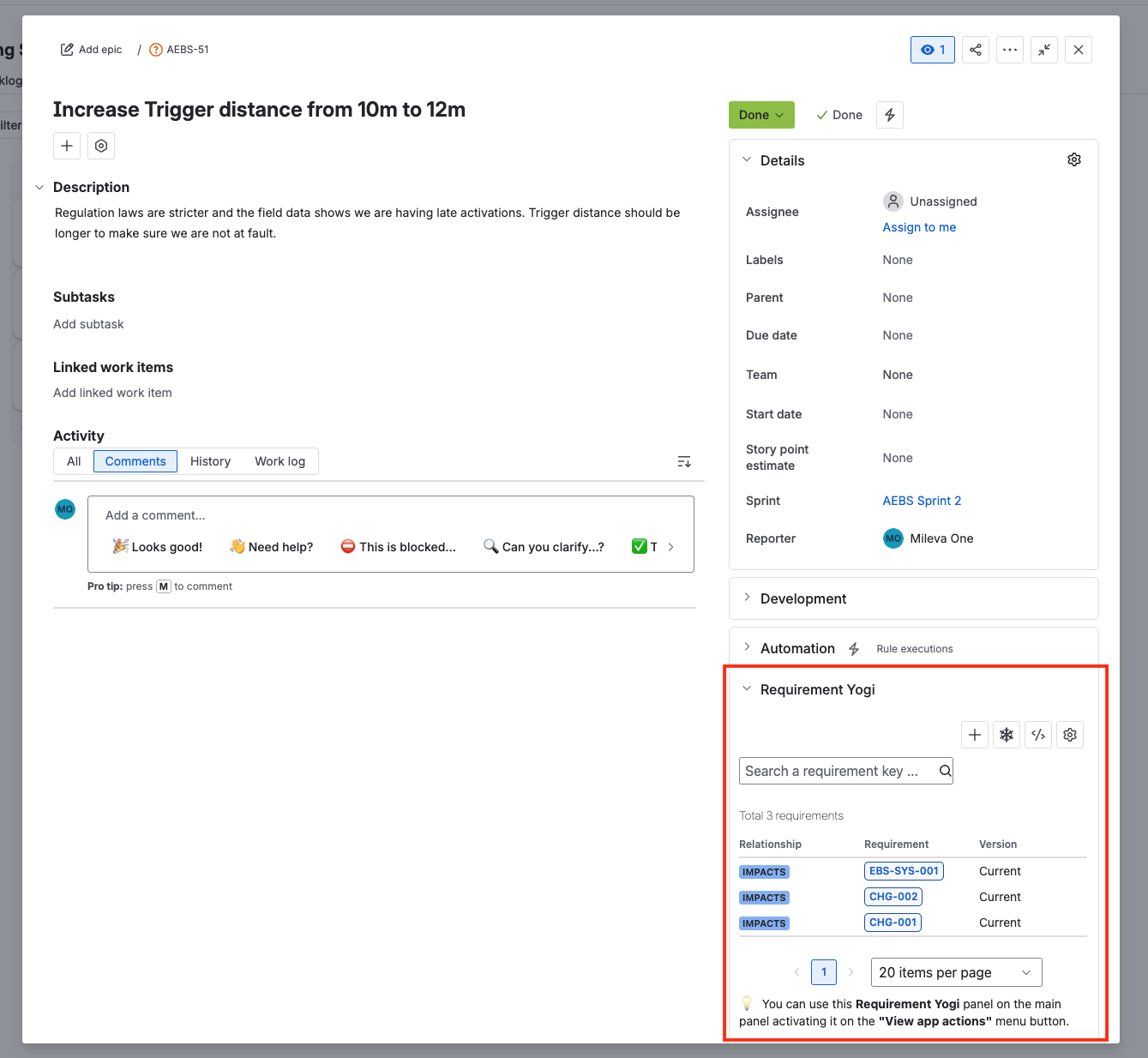Image resolution: width=1148 pixels, height=1058 pixels.
Task: Switch to the Work log tab
Action: pos(279,461)
